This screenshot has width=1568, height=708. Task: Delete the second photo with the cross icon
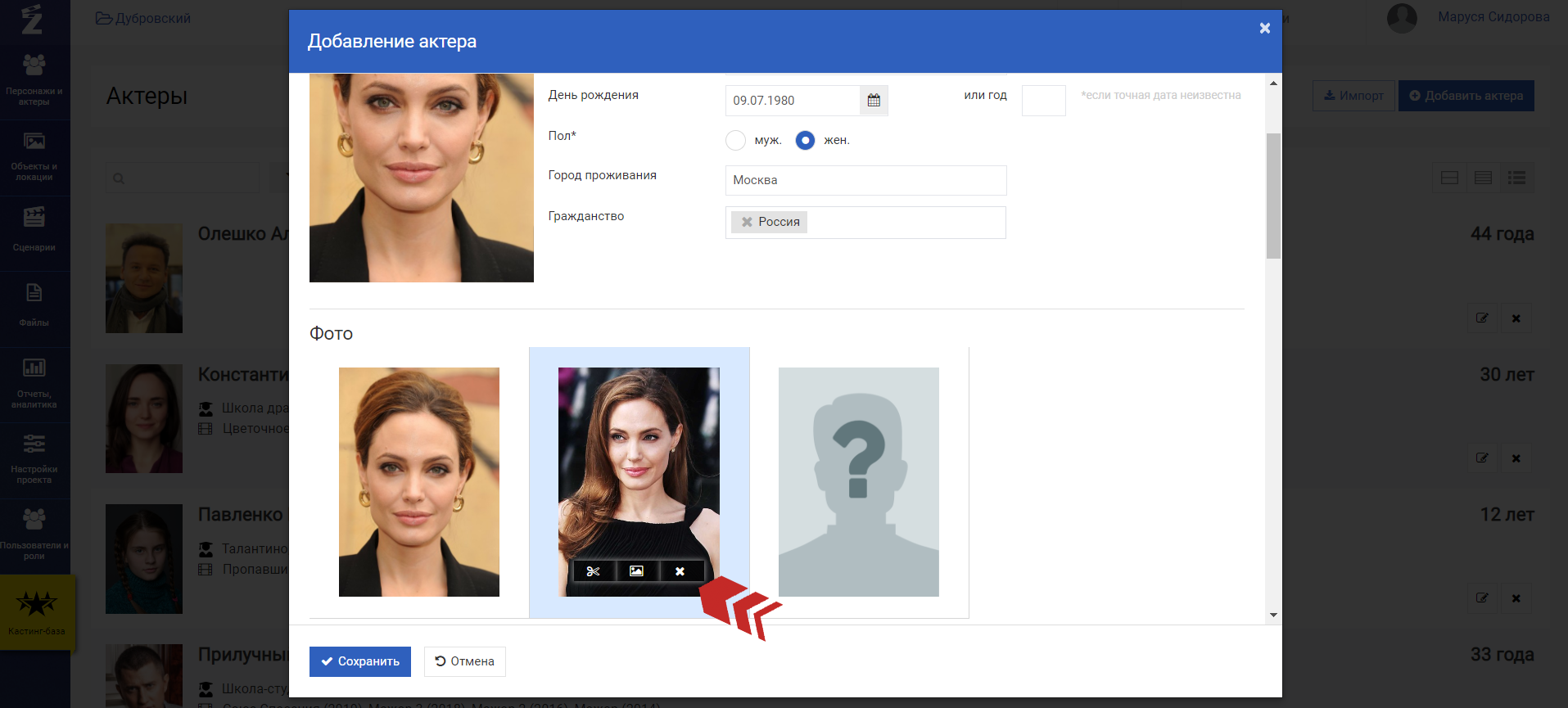[x=680, y=571]
